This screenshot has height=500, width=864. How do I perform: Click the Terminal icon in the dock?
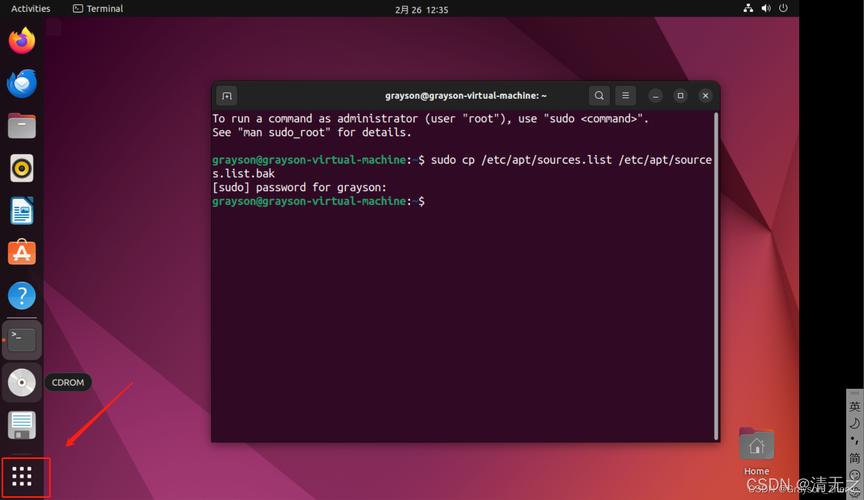pos(22,340)
